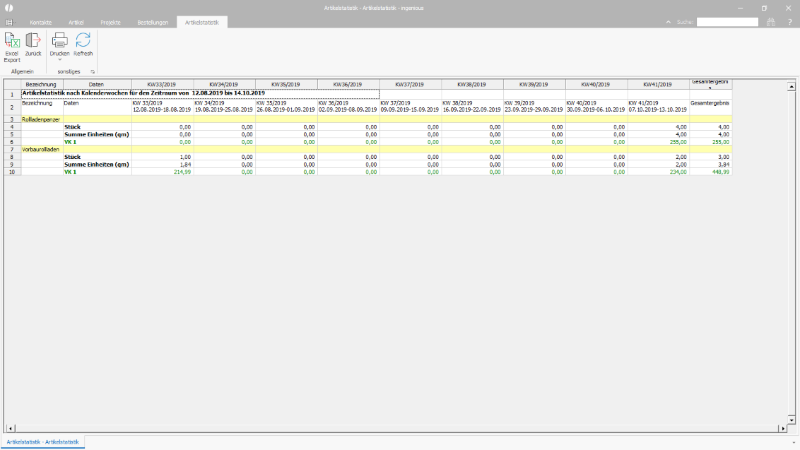Select the Vorbaurollladen group row
Image resolution: width=800 pixels, height=450 pixels.
376,149
